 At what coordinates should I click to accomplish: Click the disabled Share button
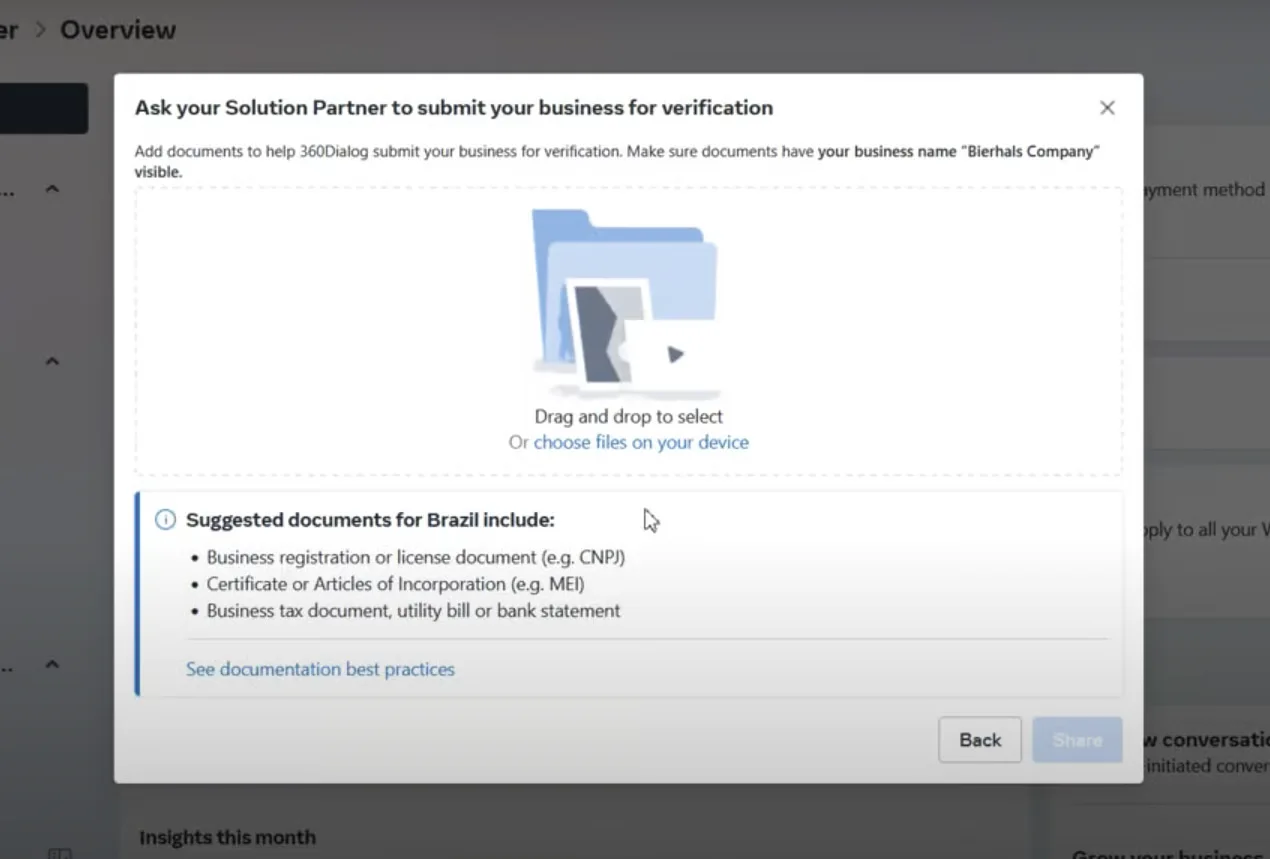point(1077,740)
